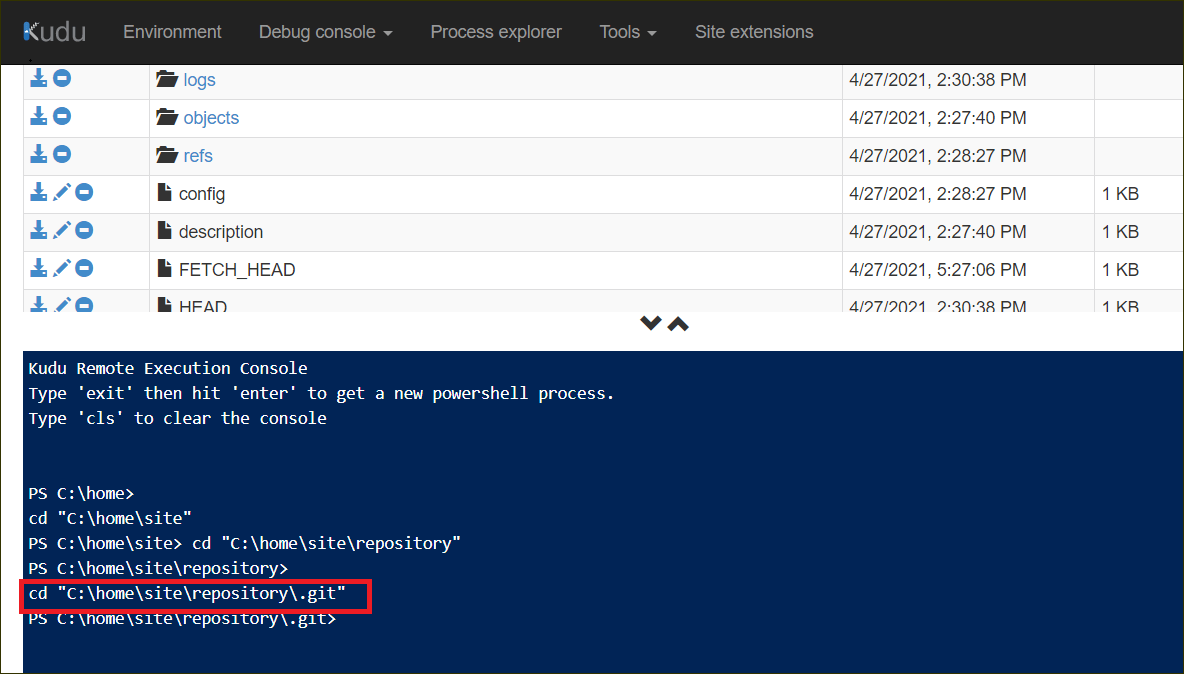Edit the FETCH_HEAD file
The width and height of the screenshot is (1184, 674).
[61, 267]
